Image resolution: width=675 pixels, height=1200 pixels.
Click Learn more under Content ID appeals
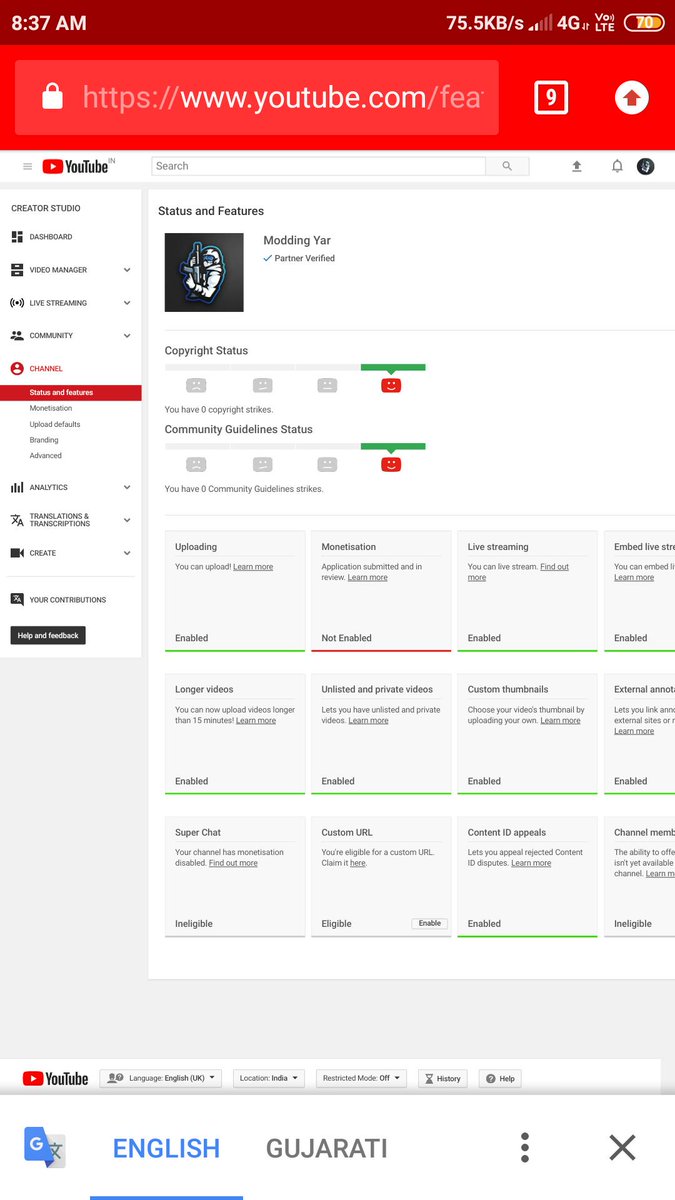[531, 863]
